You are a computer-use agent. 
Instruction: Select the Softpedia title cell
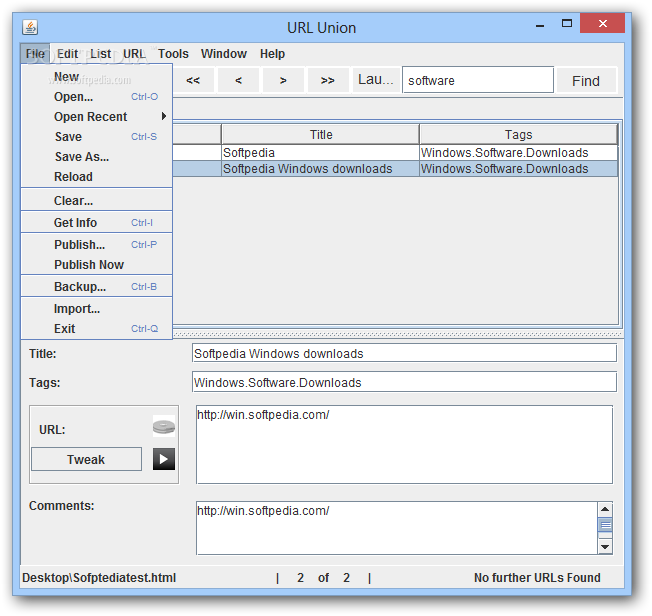(321, 153)
